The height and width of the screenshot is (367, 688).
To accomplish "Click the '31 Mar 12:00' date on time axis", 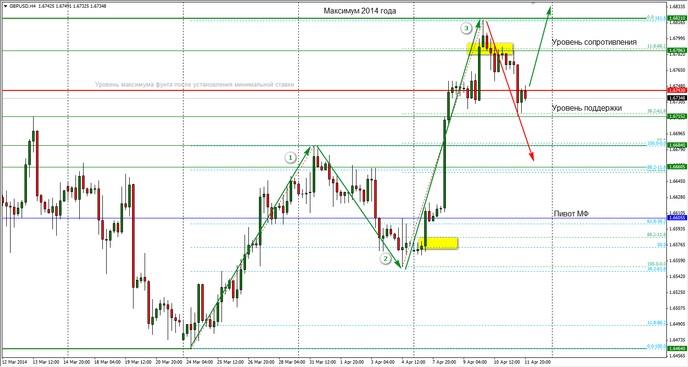I will click(322, 362).
